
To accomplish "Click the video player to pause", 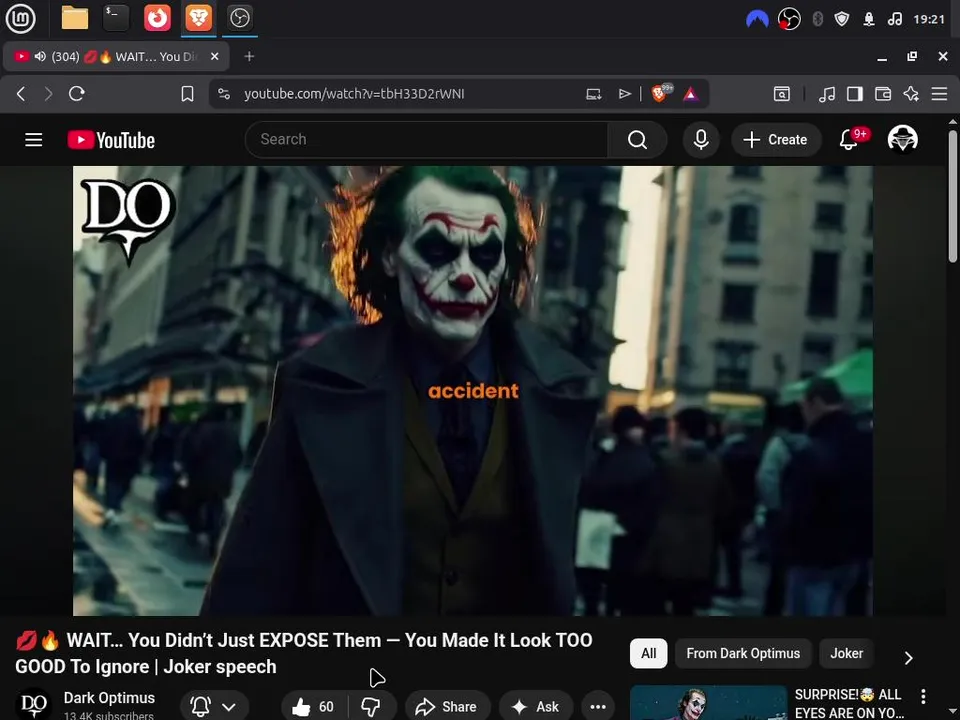I will [x=473, y=390].
